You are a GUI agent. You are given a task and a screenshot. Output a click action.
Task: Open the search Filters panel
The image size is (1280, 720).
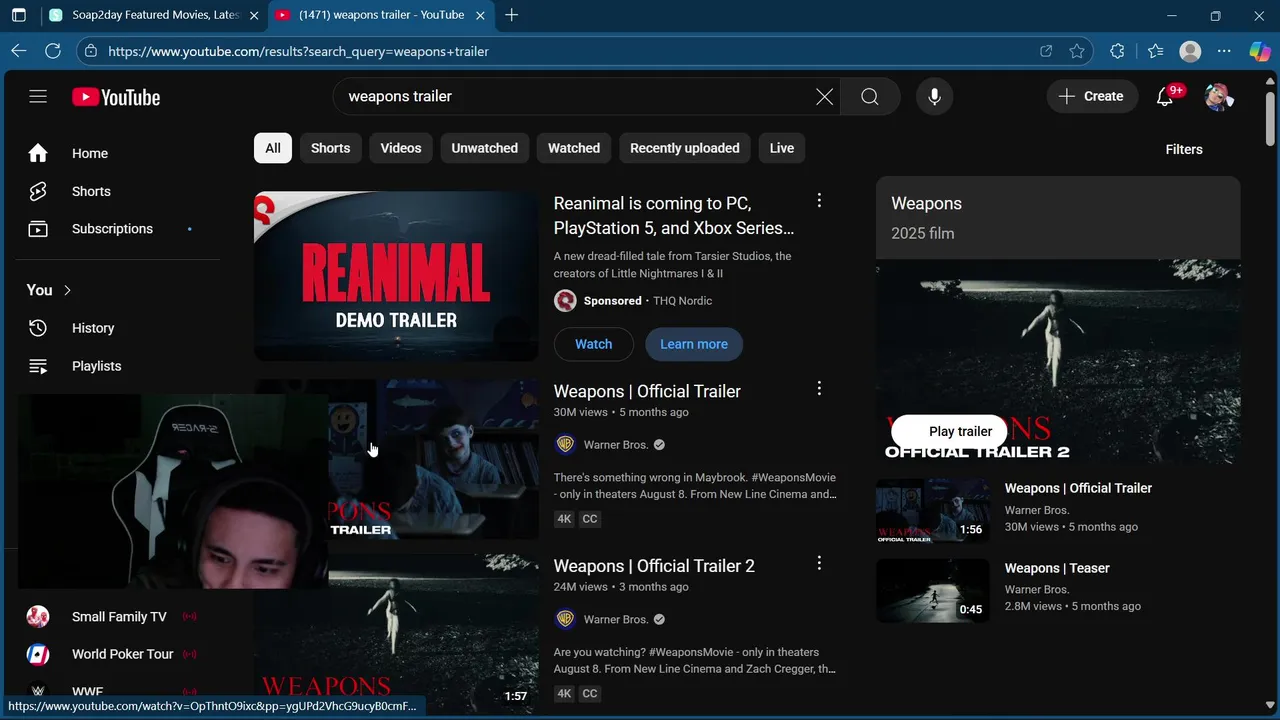[x=1184, y=149]
